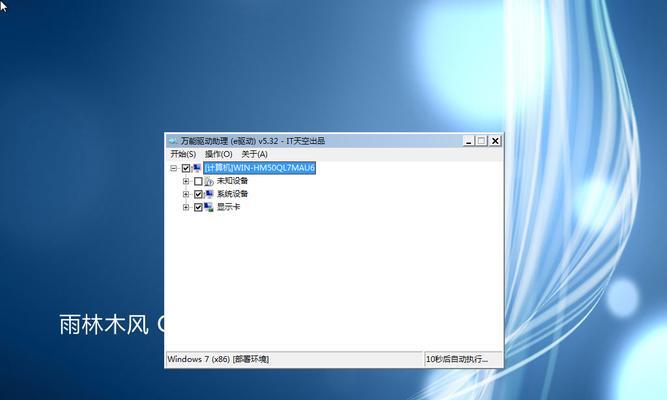Click the Windows 7 (x86) status text

pos(218,359)
